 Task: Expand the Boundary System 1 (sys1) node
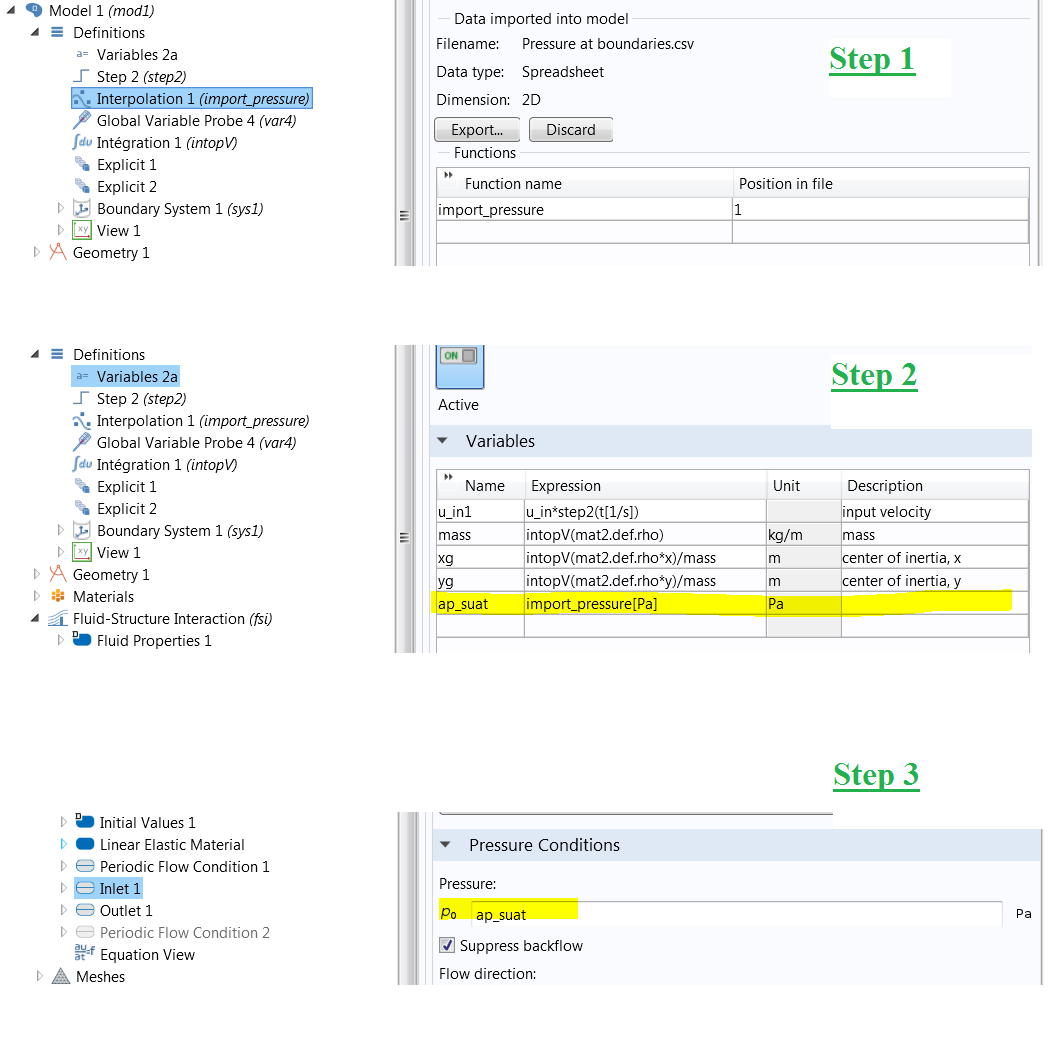(x=62, y=209)
